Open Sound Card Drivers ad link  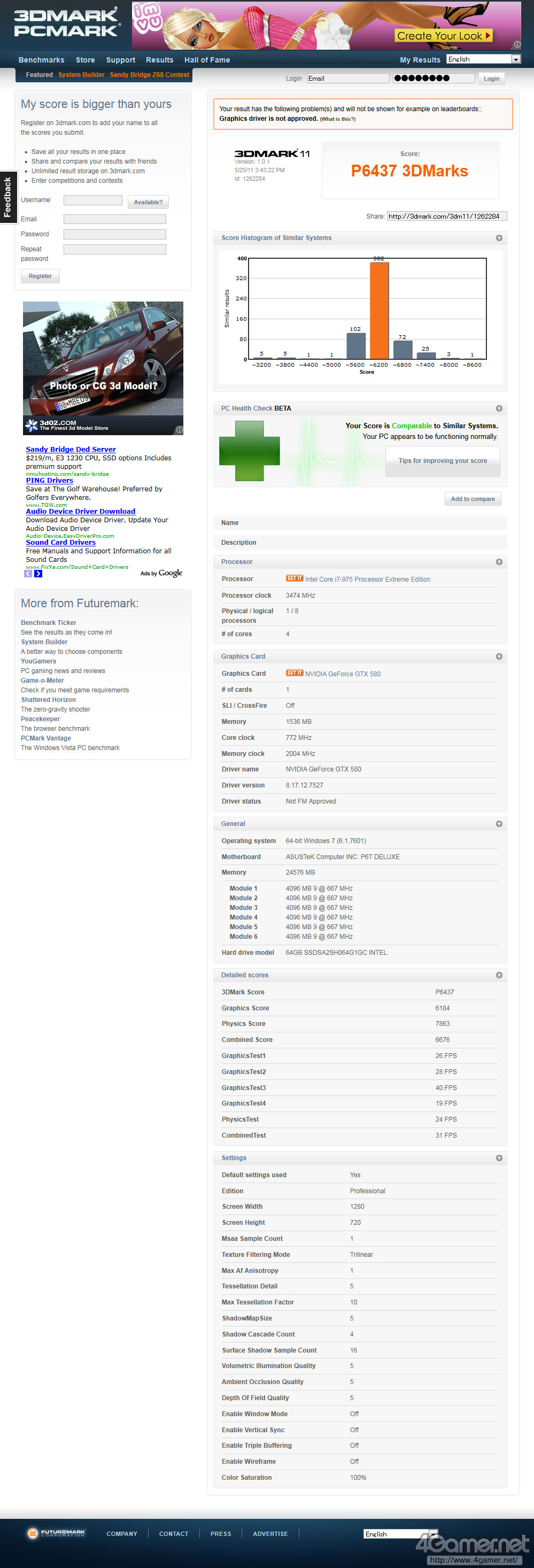pyautogui.click(x=60, y=542)
